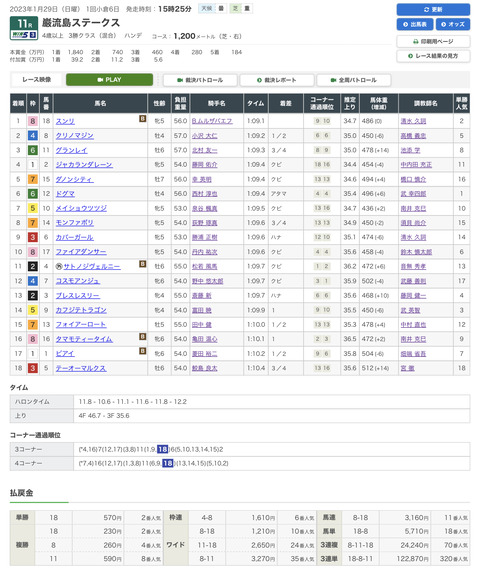Click the blue 更新 refresh button
The image size is (480, 573).
(433, 10)
